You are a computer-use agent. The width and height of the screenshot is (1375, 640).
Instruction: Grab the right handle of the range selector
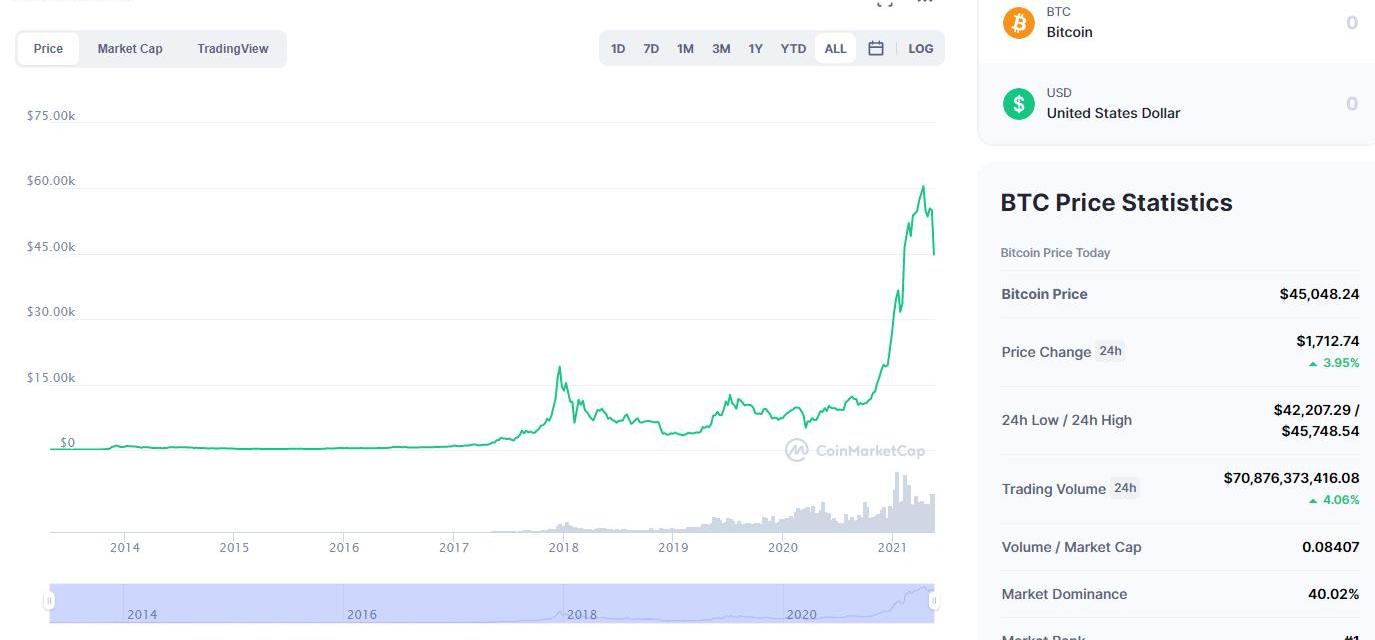(x=933, y=601)
